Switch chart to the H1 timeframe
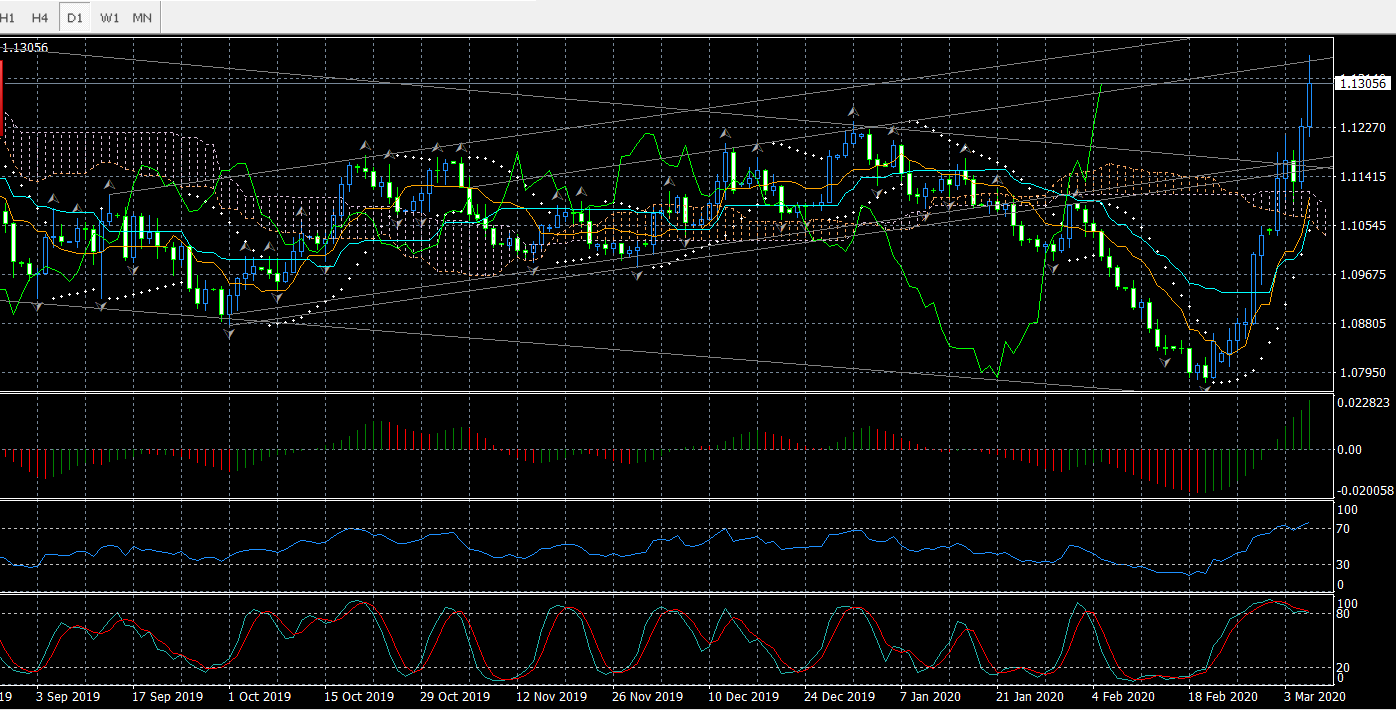This screenshot has width=1396, height=710. tap(7, 18)
